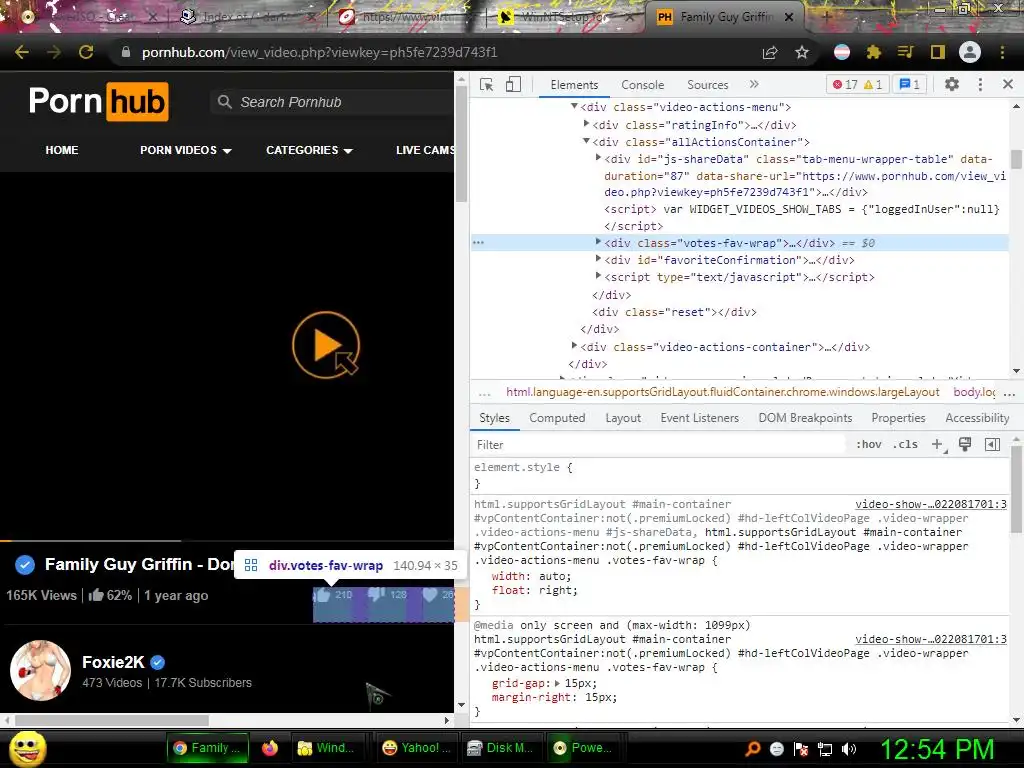This screenshot has height=768, width=1024.
Task: Collapse the video-actions-menu div node
Action: pos(574,106)
